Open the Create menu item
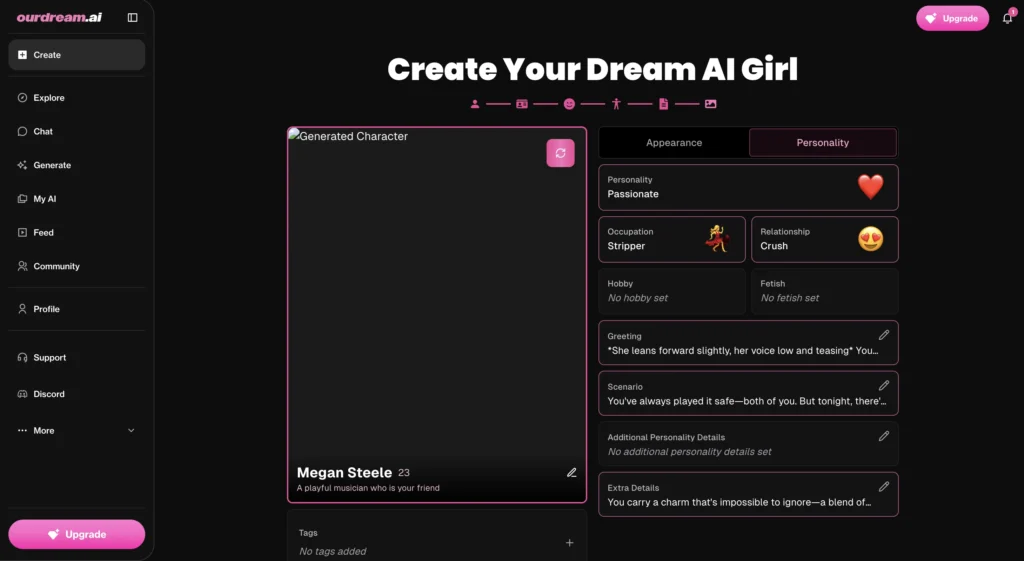This screenshot has width=1024, height=561. [76, 55]
